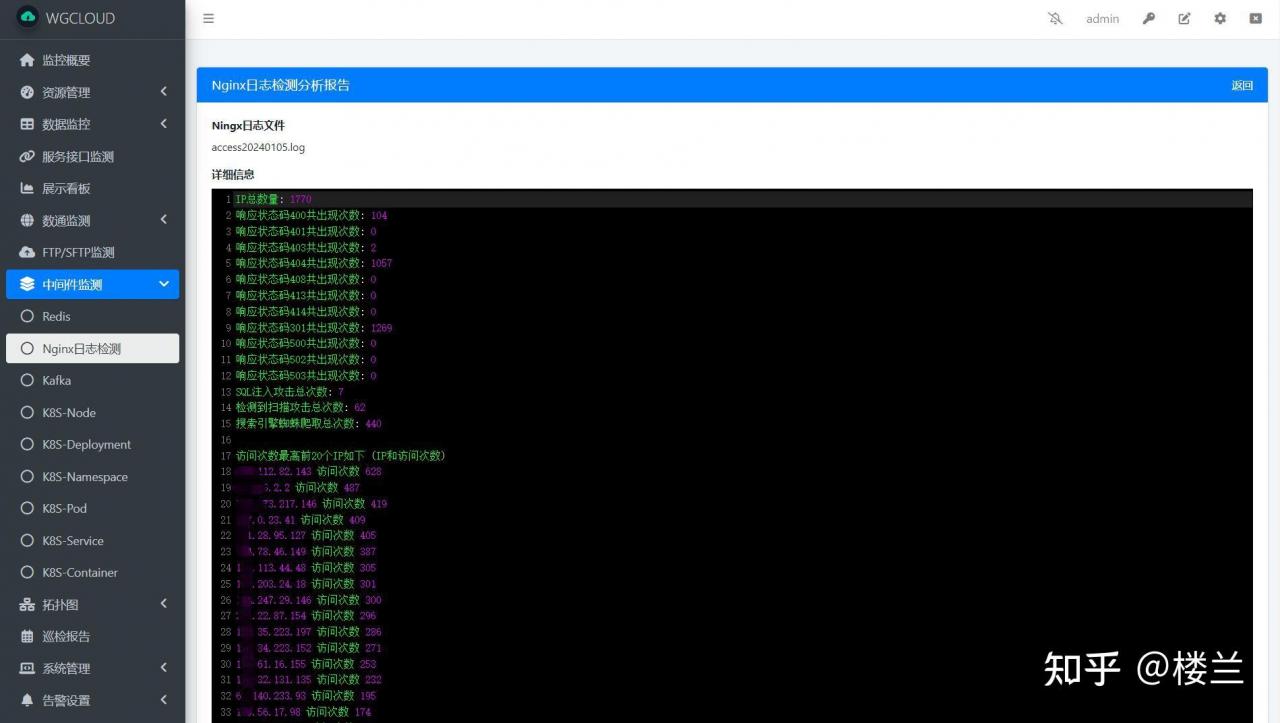Click the circle icon beside Redis
Image resolution: width=1280 pixels, height=723 pixels.
[x=27, y=316]
